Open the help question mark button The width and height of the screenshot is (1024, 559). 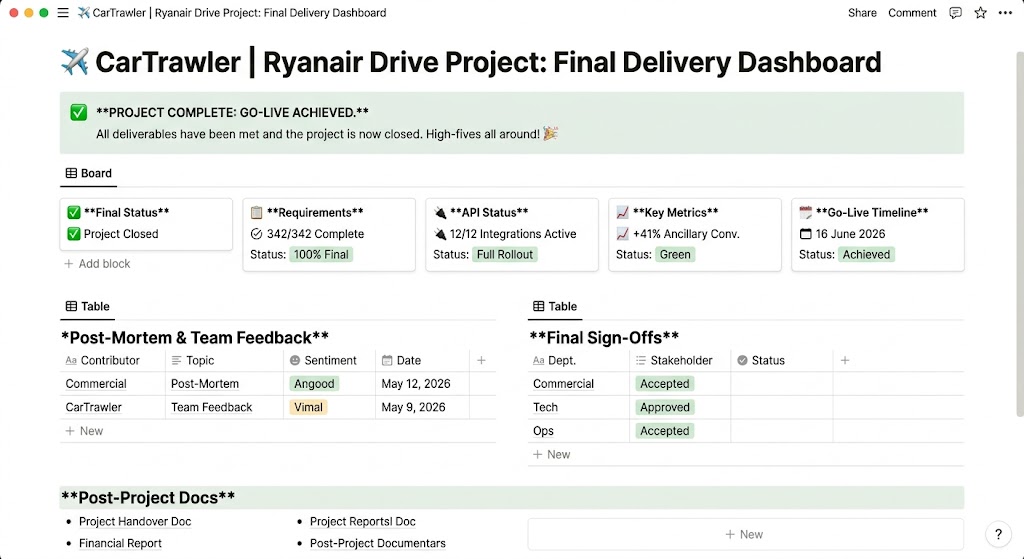(998, 534)
